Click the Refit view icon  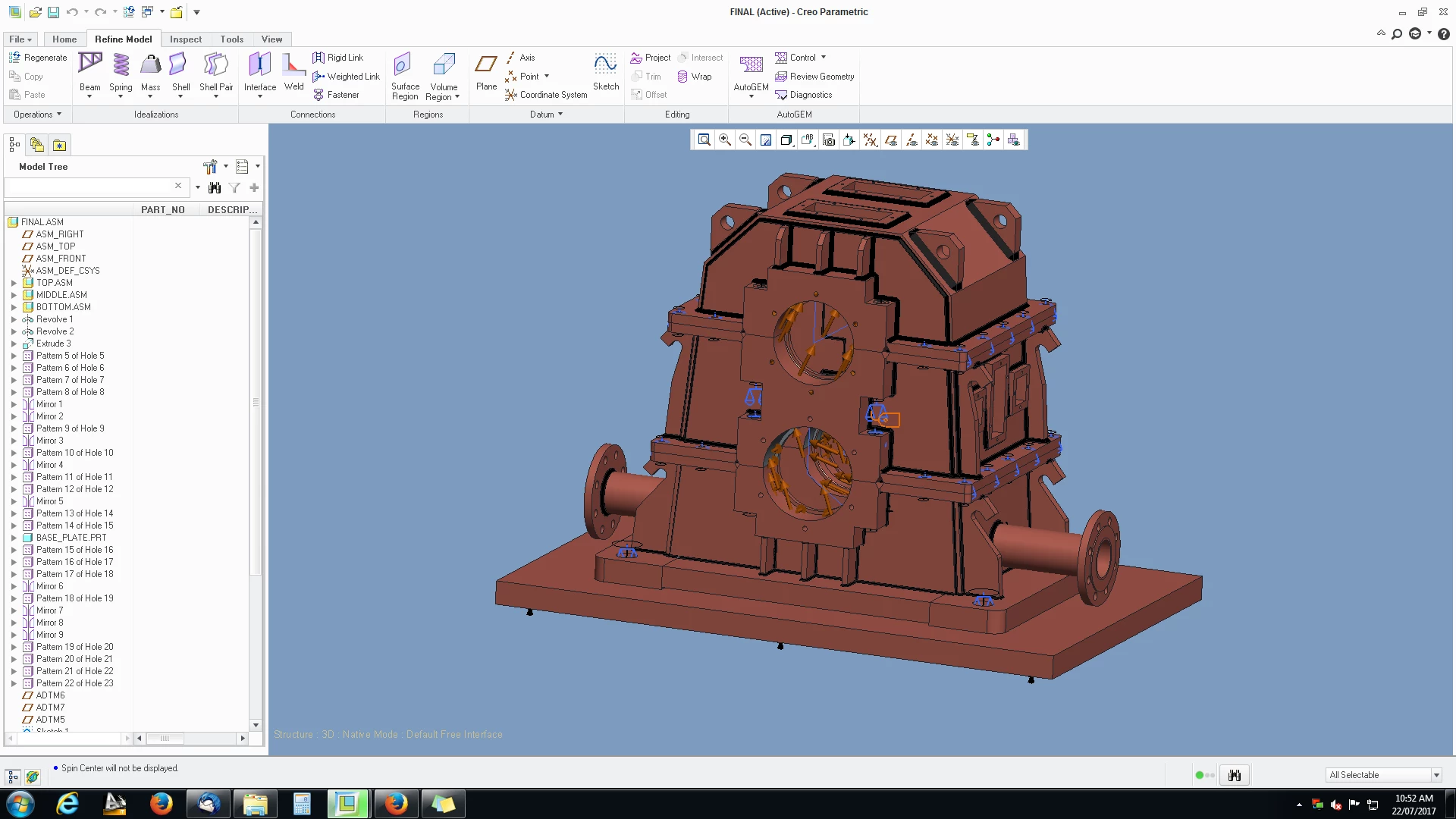(x=704, y=140)
